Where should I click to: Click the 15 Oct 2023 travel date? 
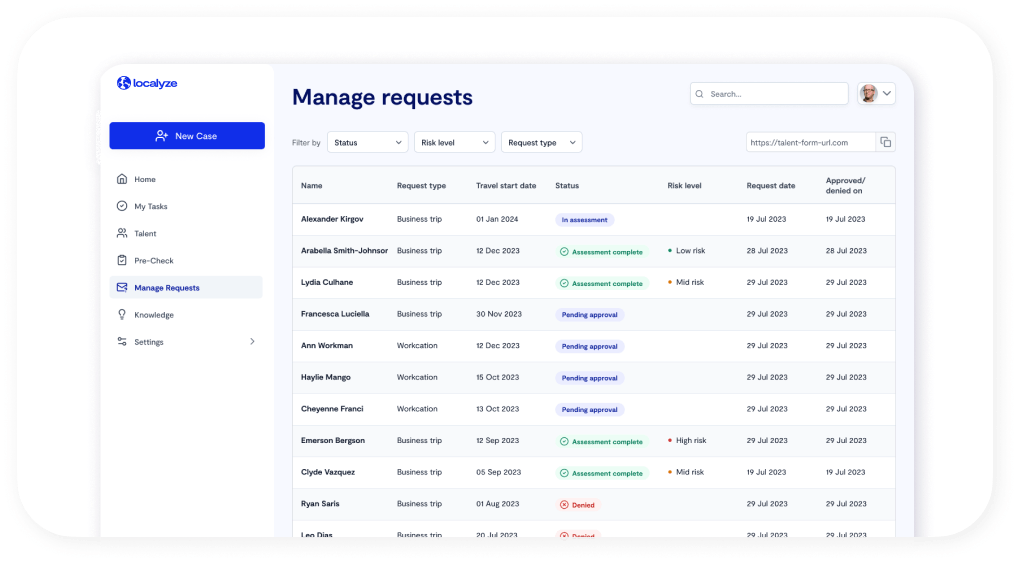click(x=498, y=377)
